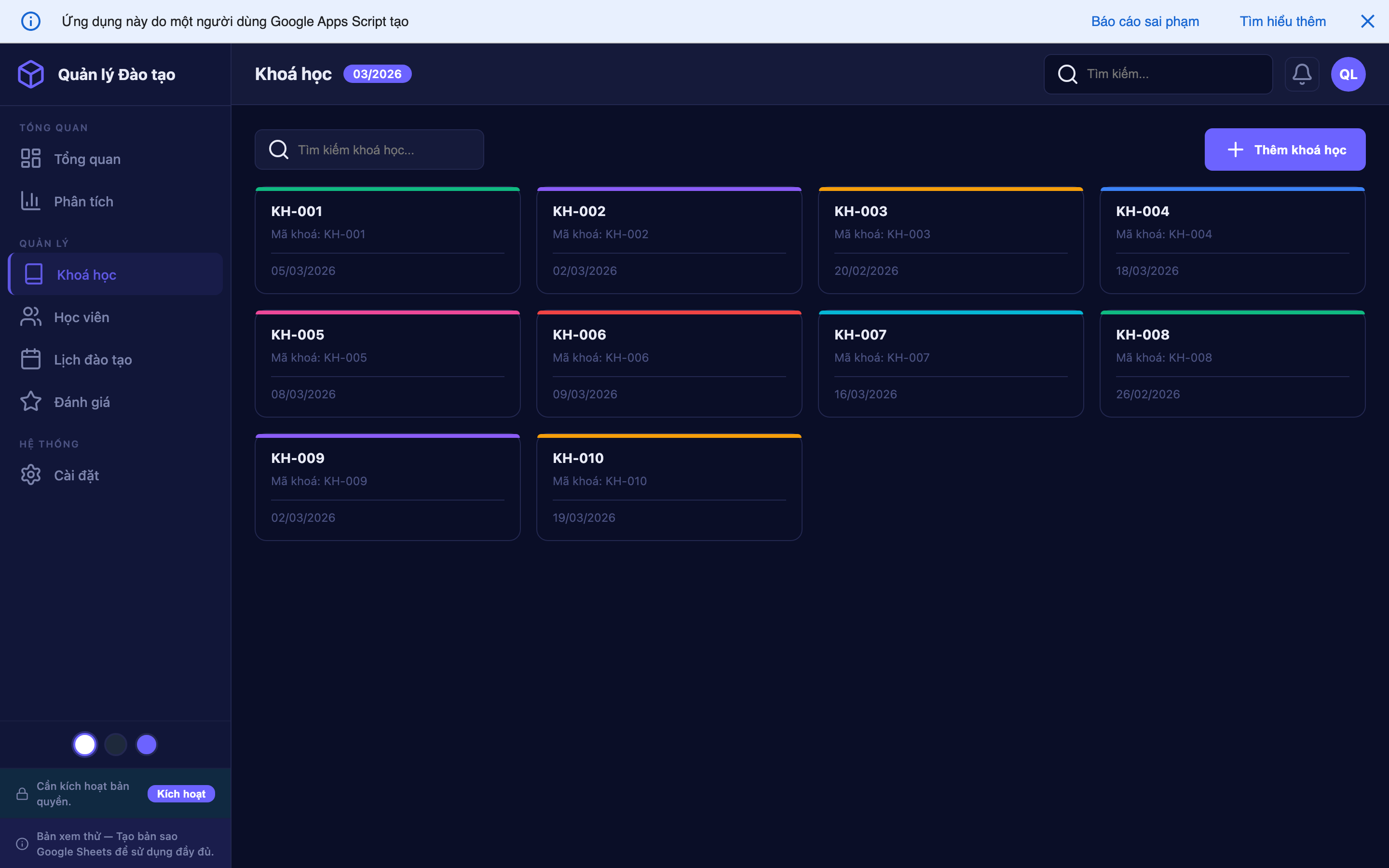Click the Tổng quan grid icon
1389x868 pixels.
coord(31,159)
